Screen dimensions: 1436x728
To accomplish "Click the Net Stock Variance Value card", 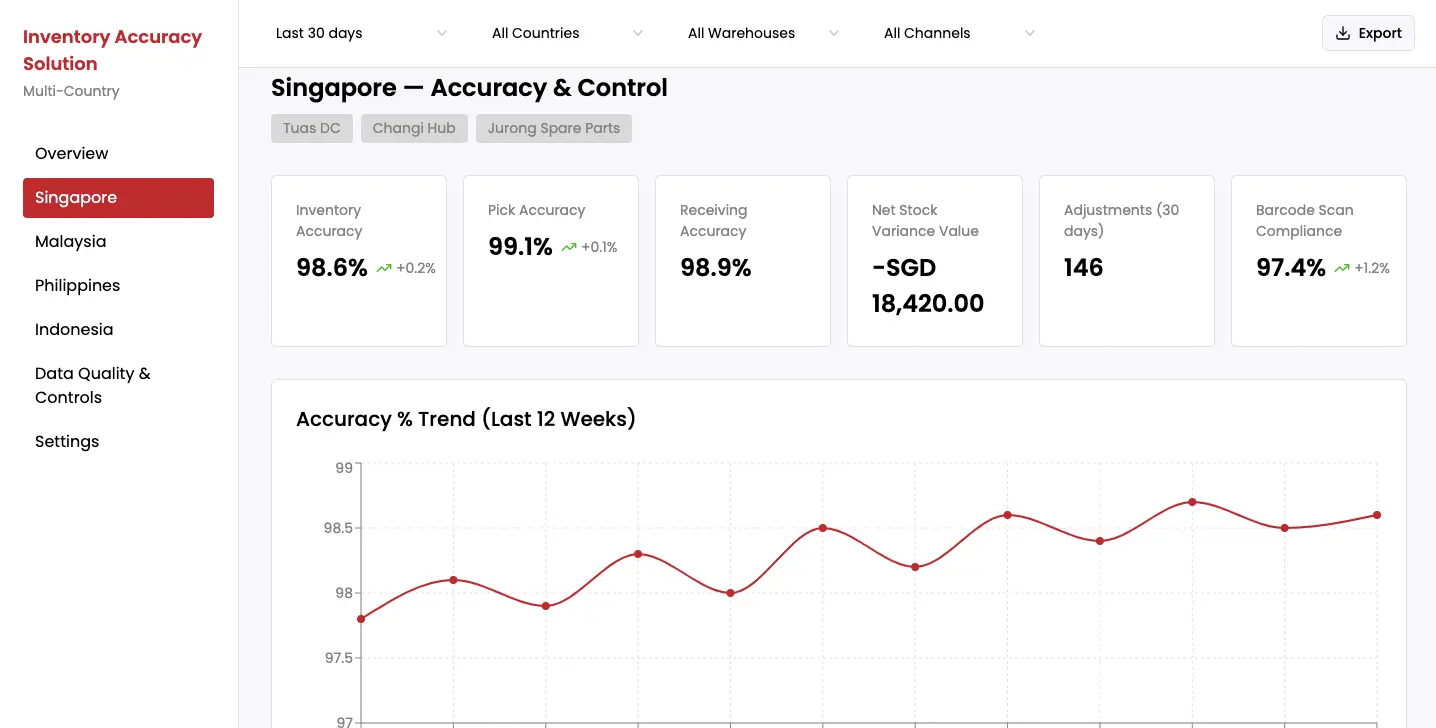I will tap(934, 261).
